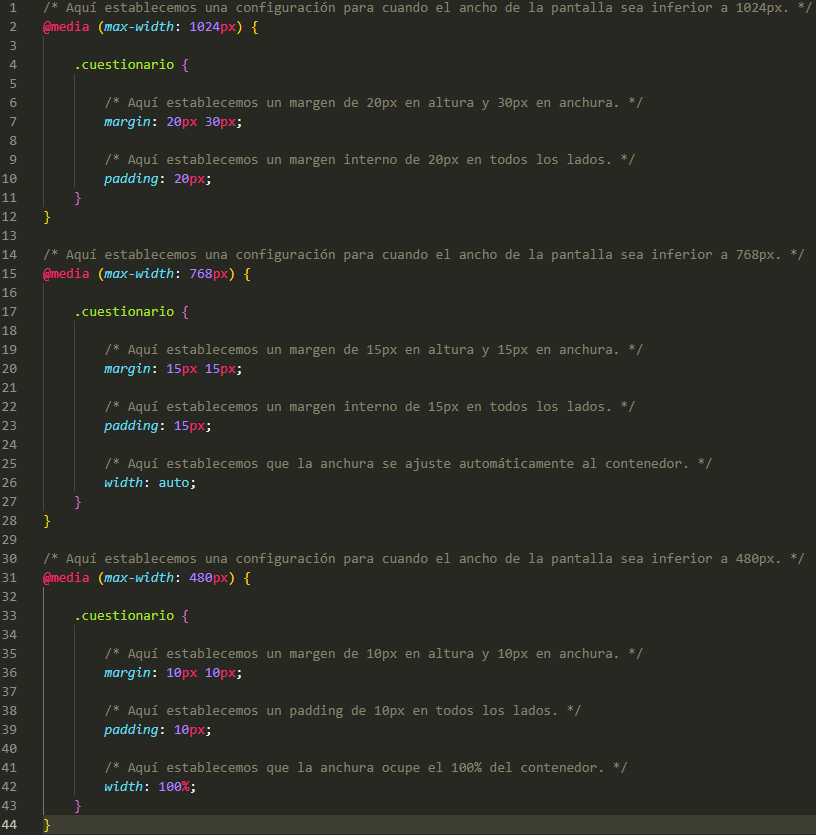Viewport: 816px width, 835px height.
Task: Click the width 100% value on line 42
Action: 174,787
